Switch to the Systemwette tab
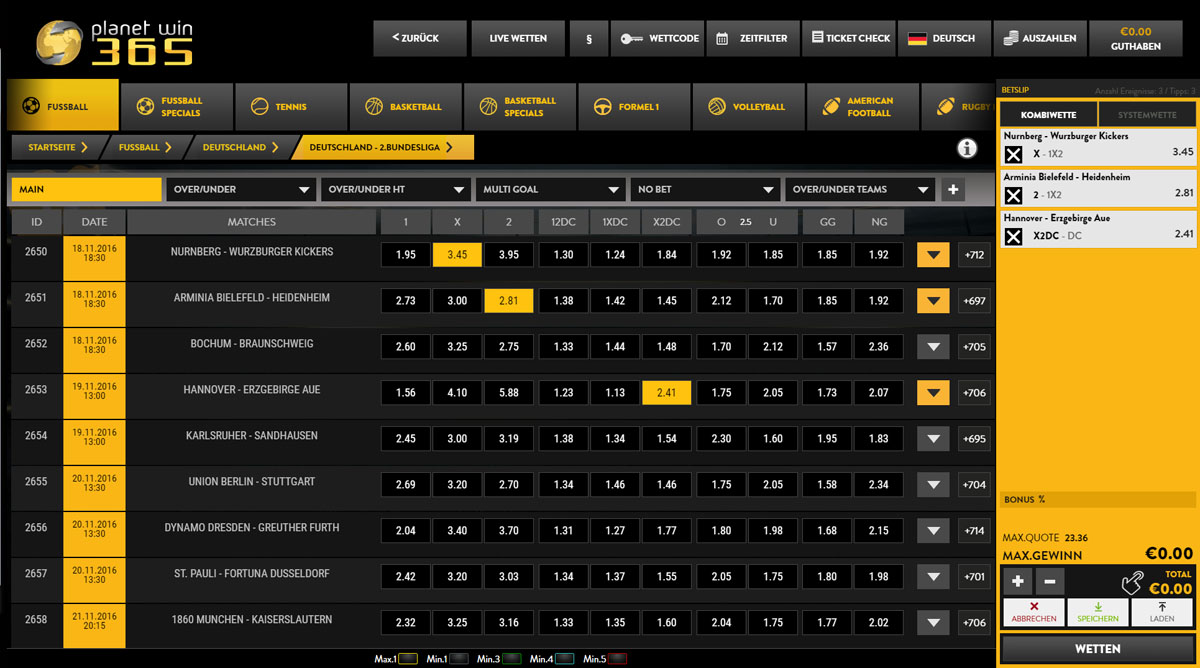1200x668 pixels. (1146, 115)
